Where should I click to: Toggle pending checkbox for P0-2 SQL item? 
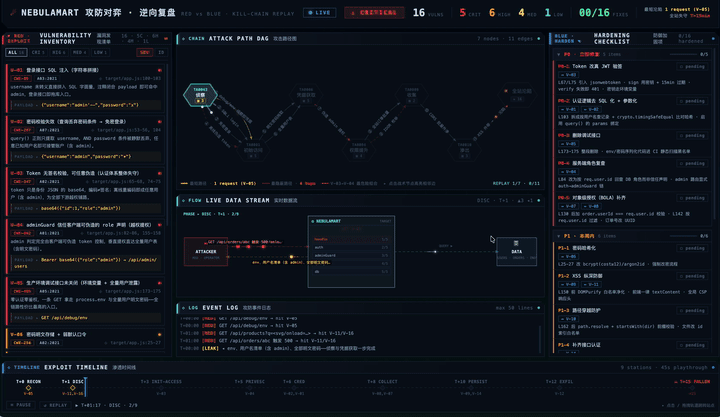[692, 101]
